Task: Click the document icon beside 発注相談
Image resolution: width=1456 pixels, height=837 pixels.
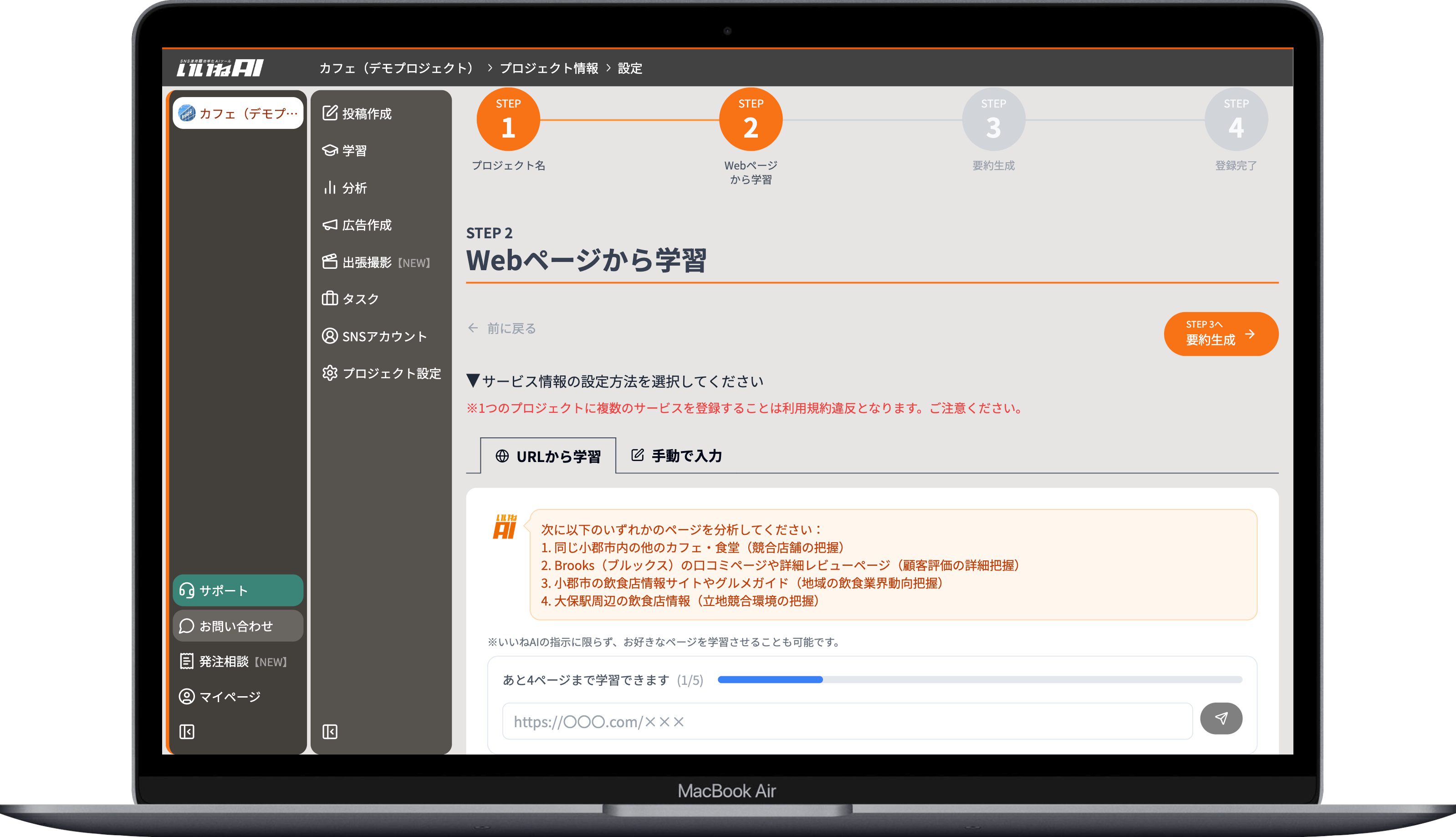Action: pyautogui.click(x=187, y=661)
